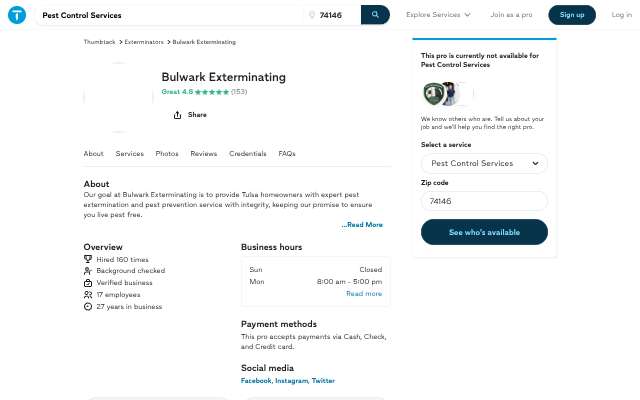This screenshot has width=640, height=400.
Task: Click the 'Closed' hours value
Action: point(371,269)
